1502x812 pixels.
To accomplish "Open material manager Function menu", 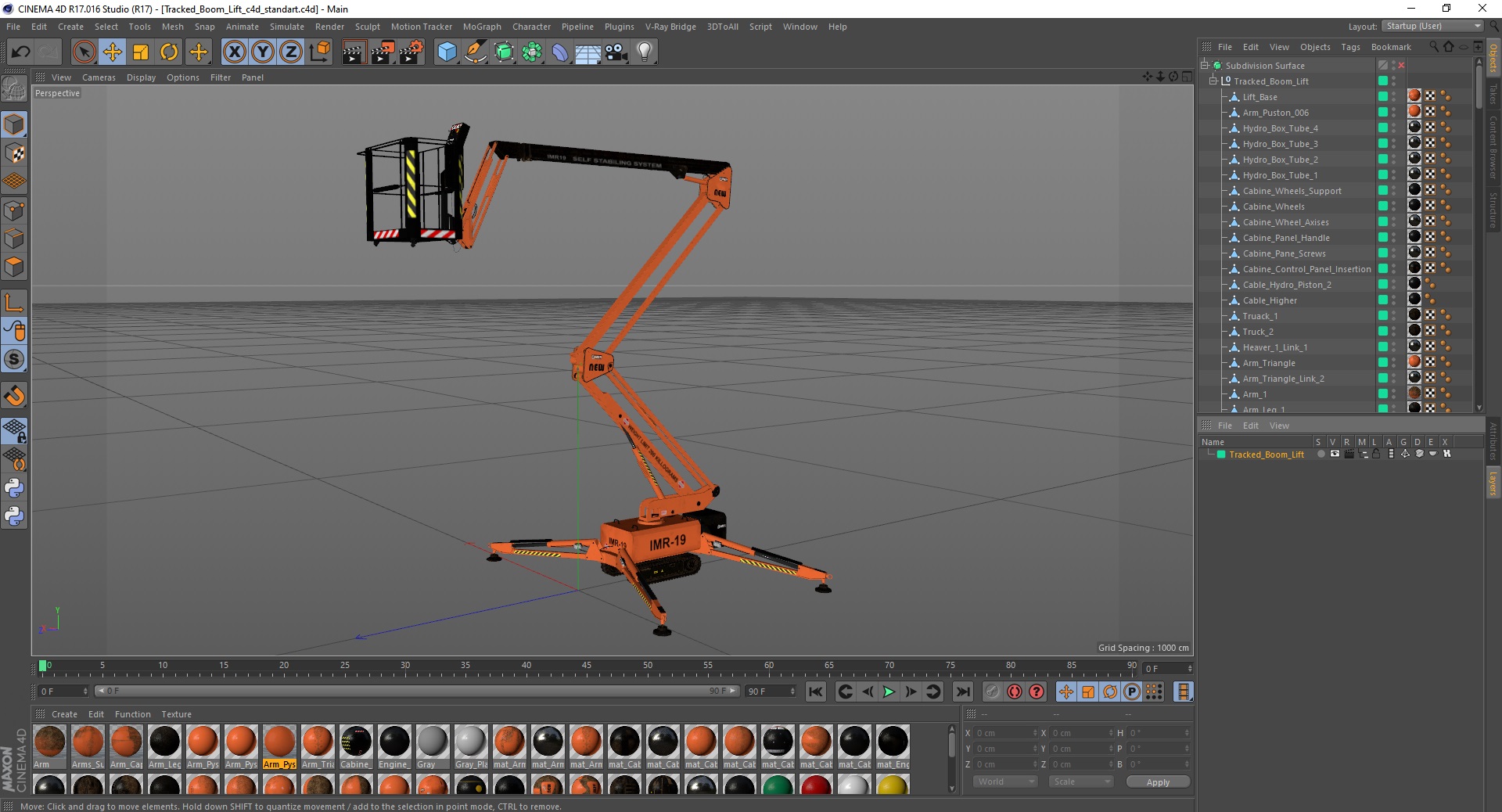I will coord(132,714).
